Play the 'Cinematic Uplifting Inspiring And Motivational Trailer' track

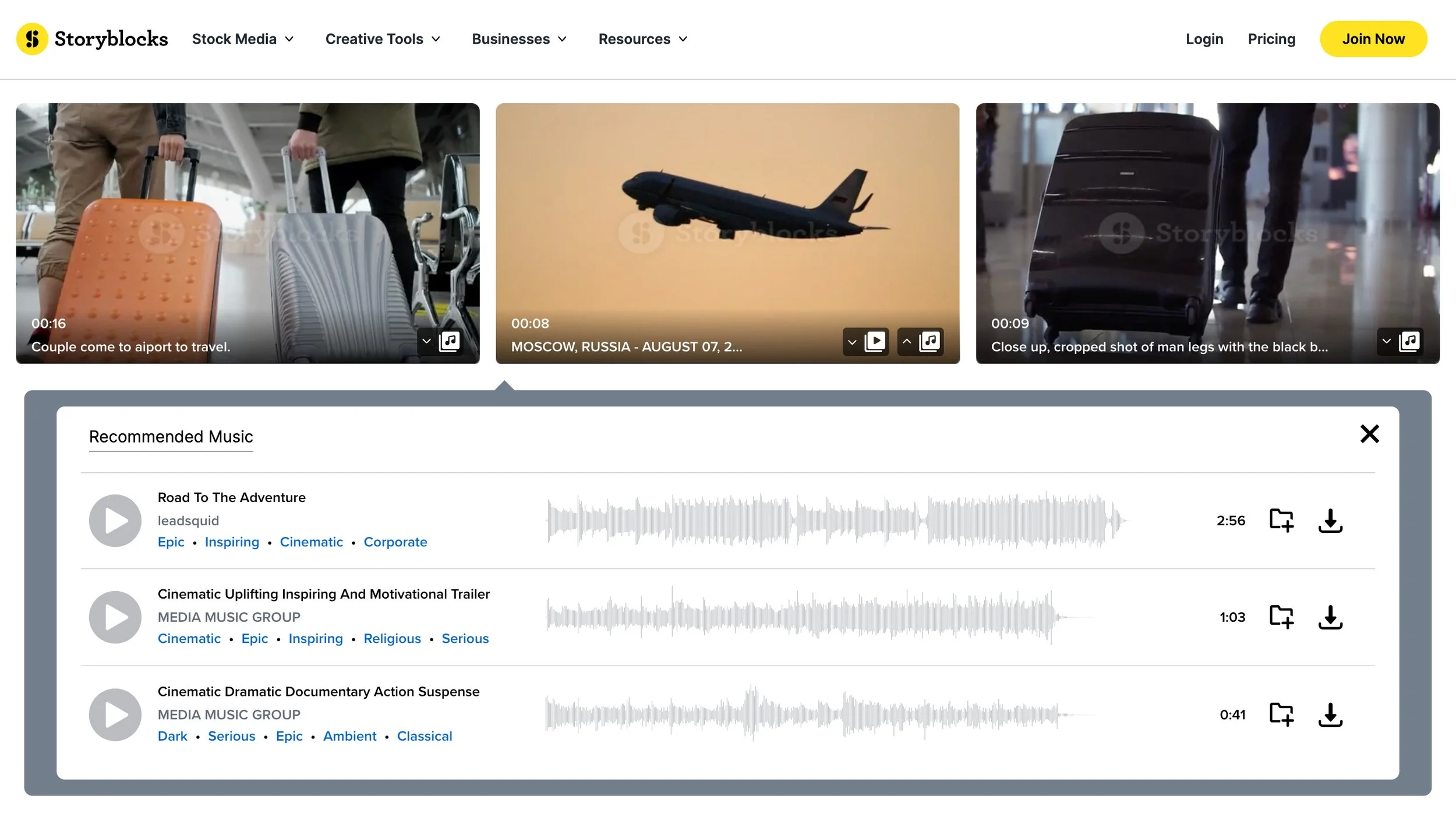(x=115, y=617)
